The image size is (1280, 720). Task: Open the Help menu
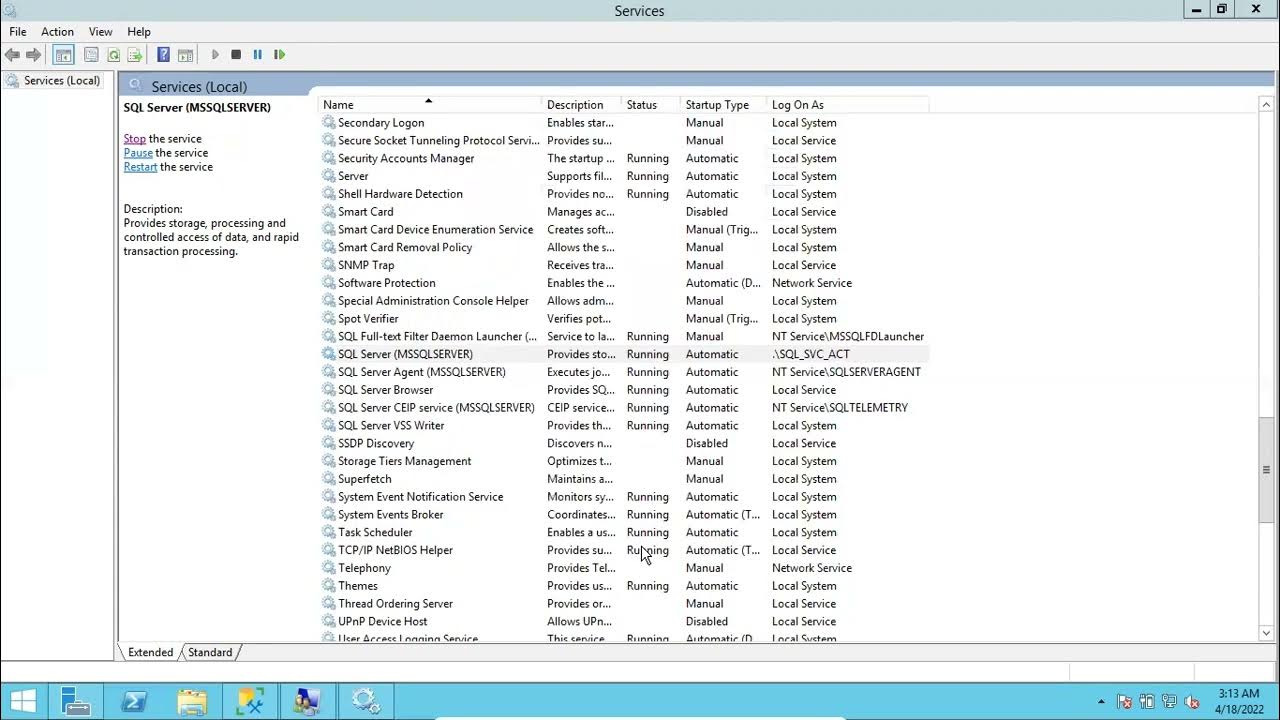pyautogui.click(x=139, y=32)
